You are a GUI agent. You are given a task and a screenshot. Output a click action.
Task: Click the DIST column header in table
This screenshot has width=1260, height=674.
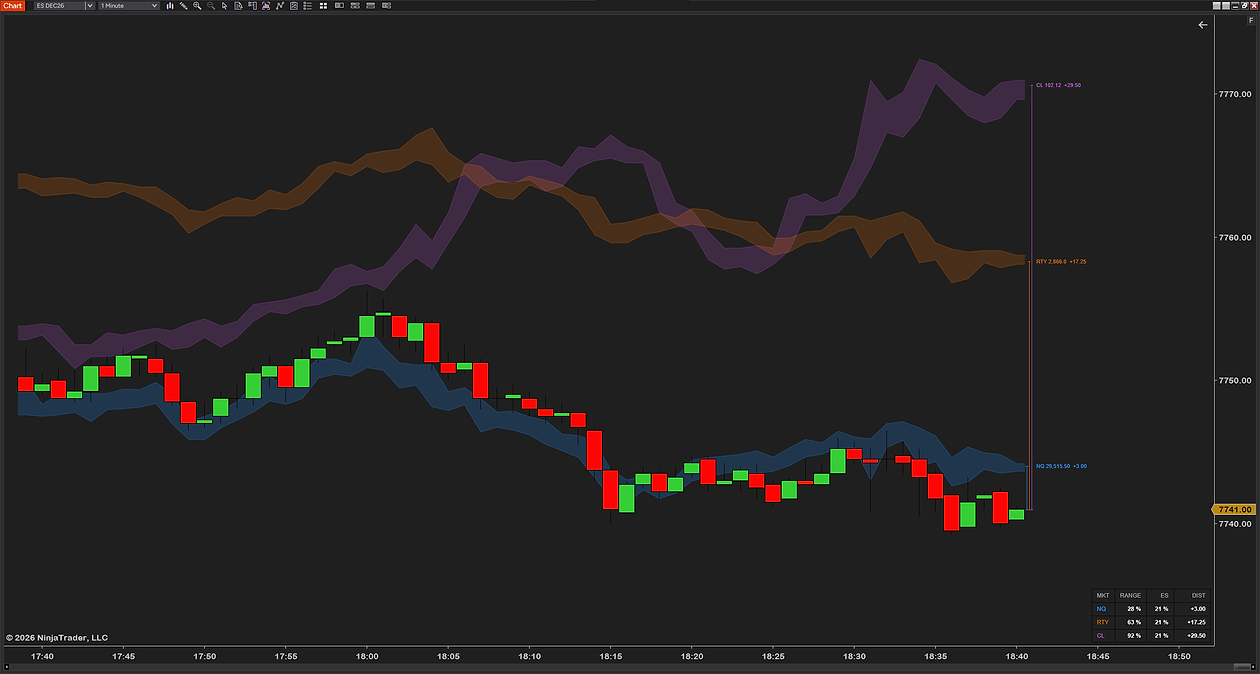click(x=1198, y=596)
